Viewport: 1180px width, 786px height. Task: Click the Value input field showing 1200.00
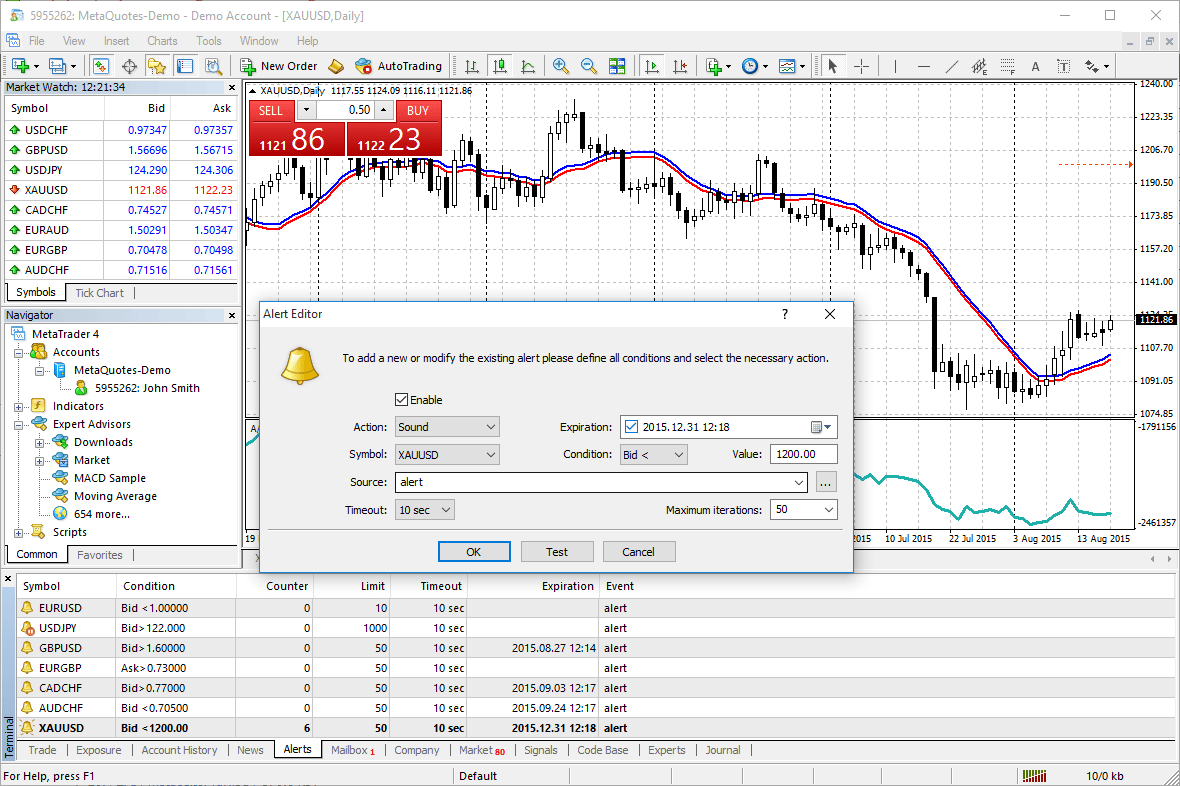(x=803, y=454)
